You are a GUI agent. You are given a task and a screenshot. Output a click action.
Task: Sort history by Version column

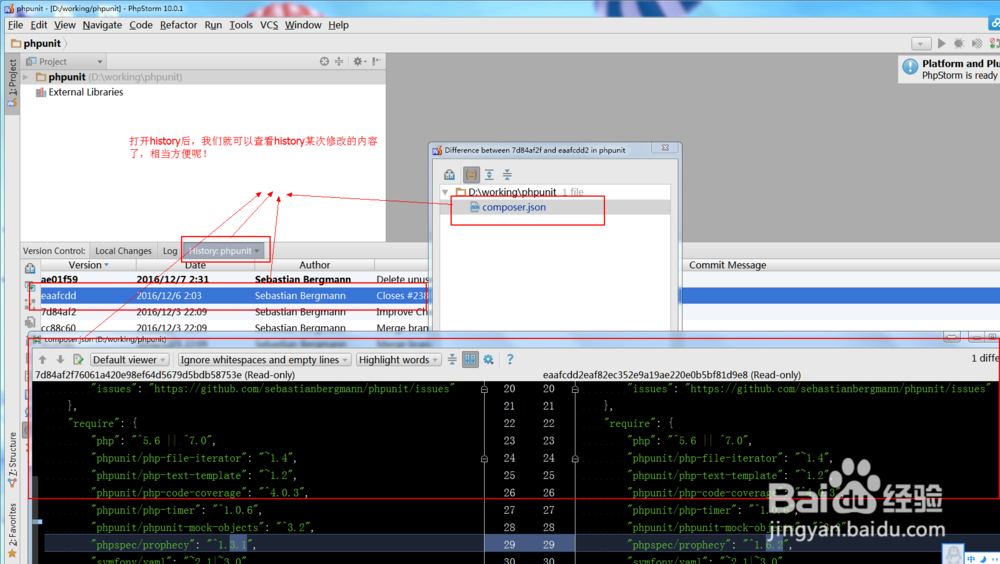[x=88, y=265]
